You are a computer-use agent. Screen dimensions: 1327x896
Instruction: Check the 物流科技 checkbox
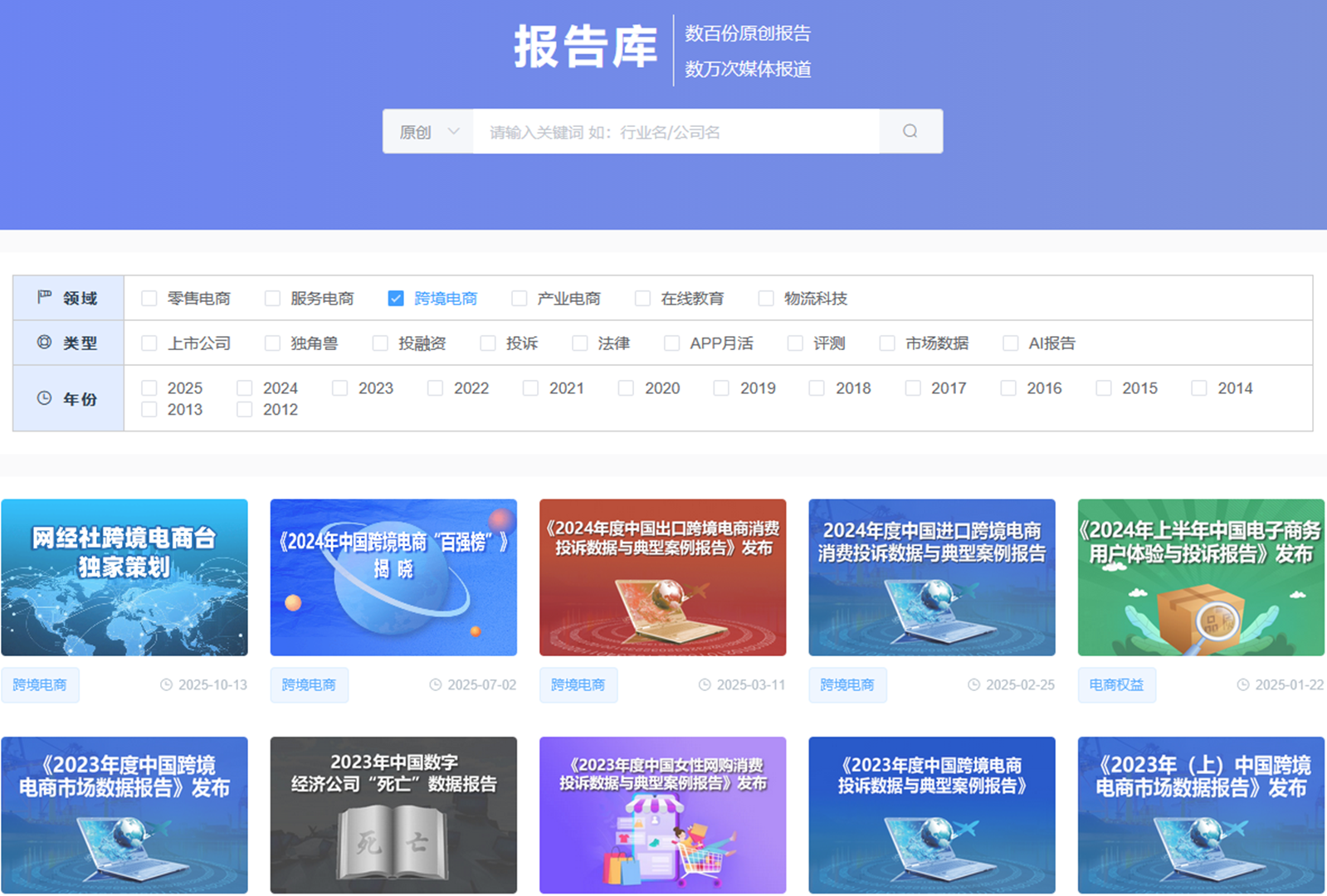766,298
